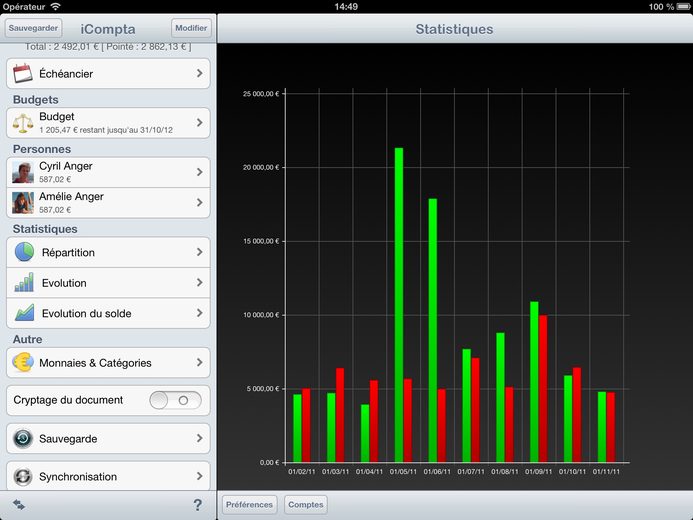The image size is (693, 520).
Task: Open Evolution via its chevron
Action: [200, 282]
